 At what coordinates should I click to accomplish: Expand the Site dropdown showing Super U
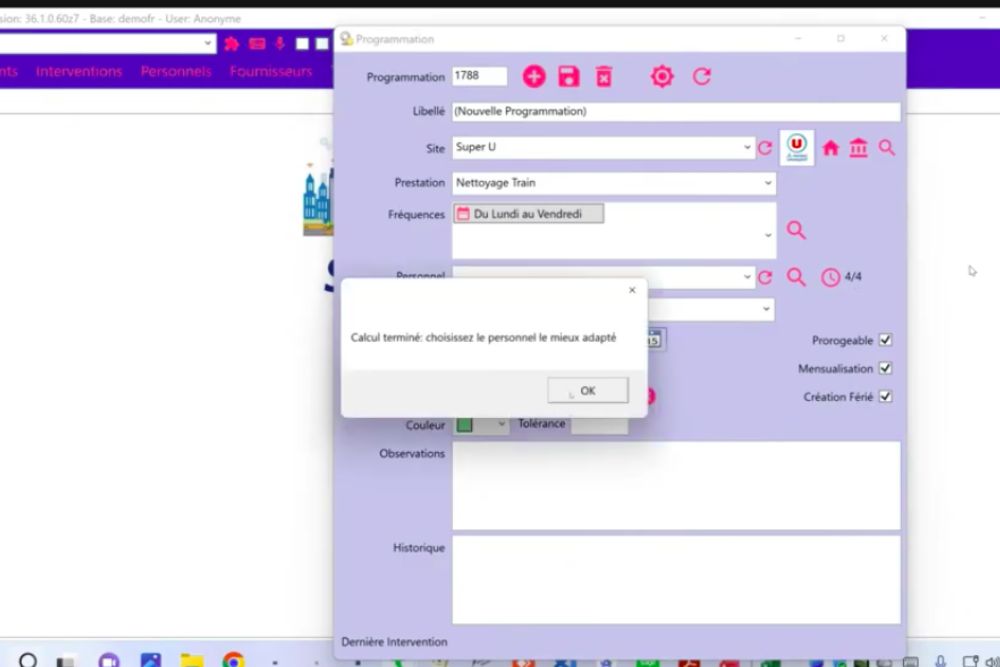[x=747, y=148]
